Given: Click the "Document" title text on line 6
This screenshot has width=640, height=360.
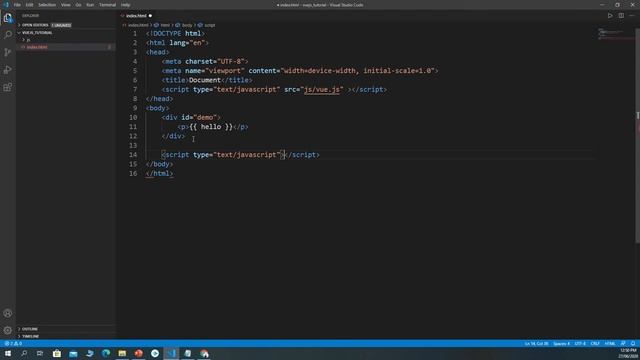Looking at the screenshot, I should (x=205, y=80).
